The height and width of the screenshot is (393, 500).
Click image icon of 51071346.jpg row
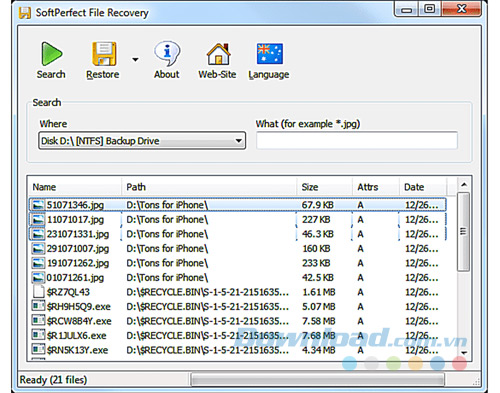[38, 205]
